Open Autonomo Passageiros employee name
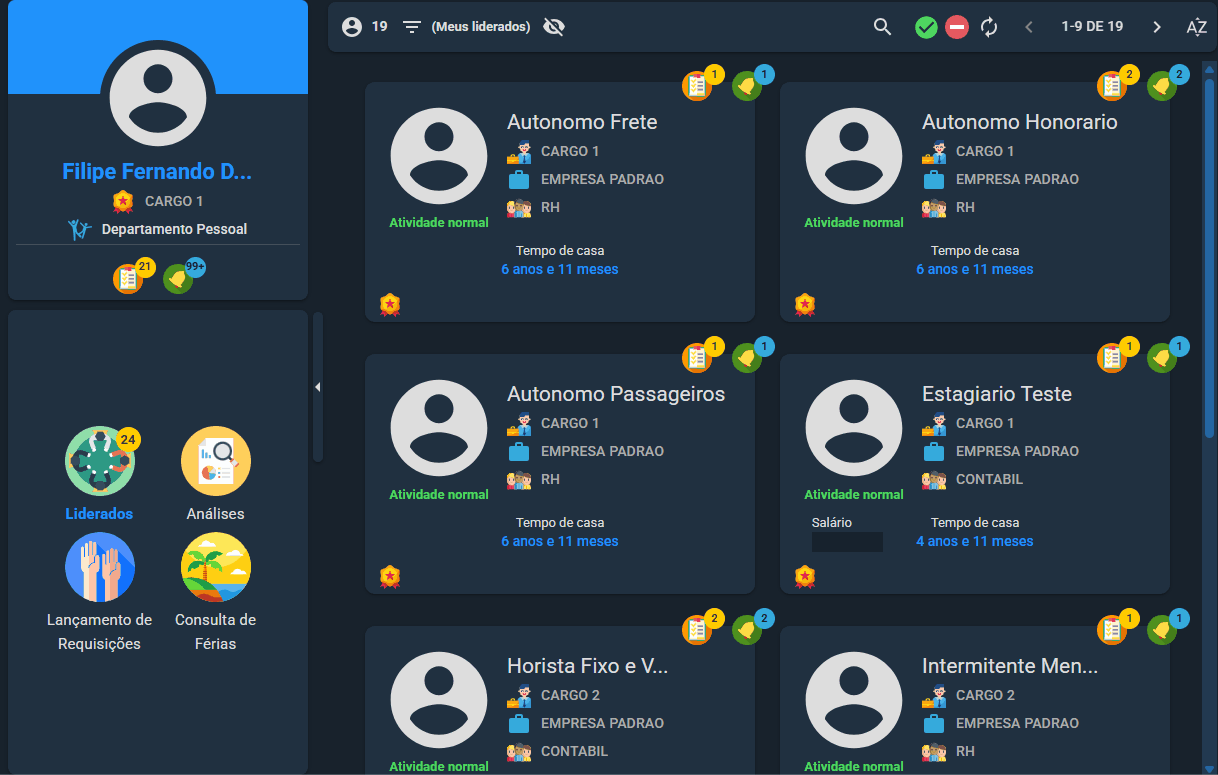 click(x=616, y=394)
